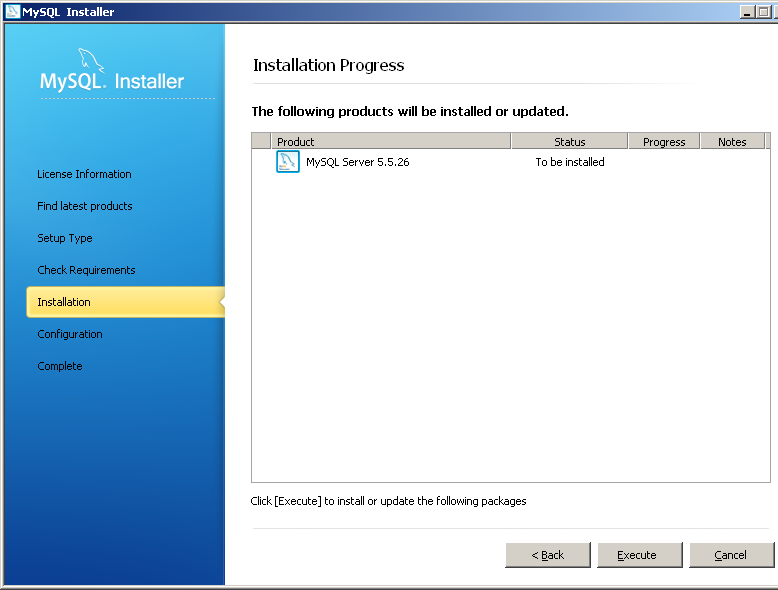Viewport: 778px width, 590px height.
Task: Open the Check Requirements step
Action: pos(86,270)
